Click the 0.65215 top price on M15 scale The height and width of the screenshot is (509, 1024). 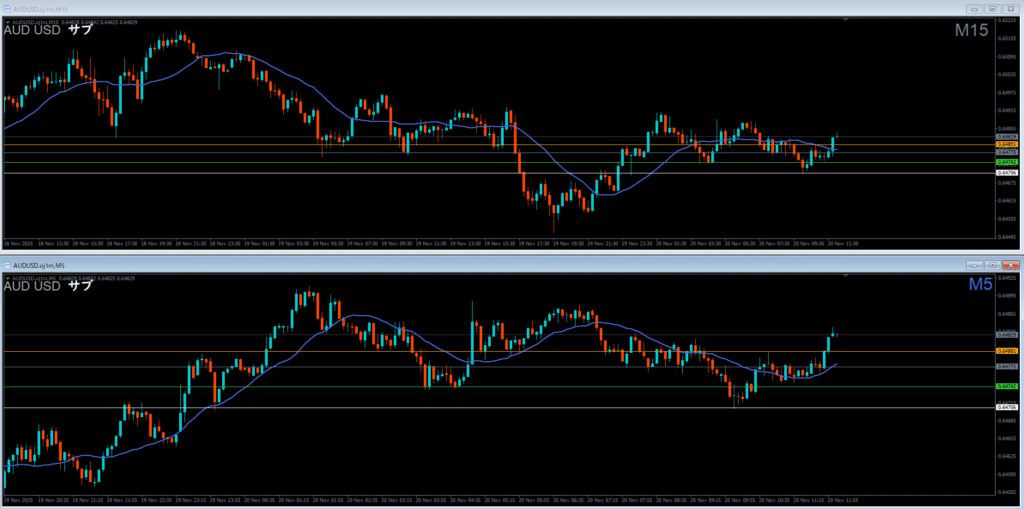[x=1006, y=20]
